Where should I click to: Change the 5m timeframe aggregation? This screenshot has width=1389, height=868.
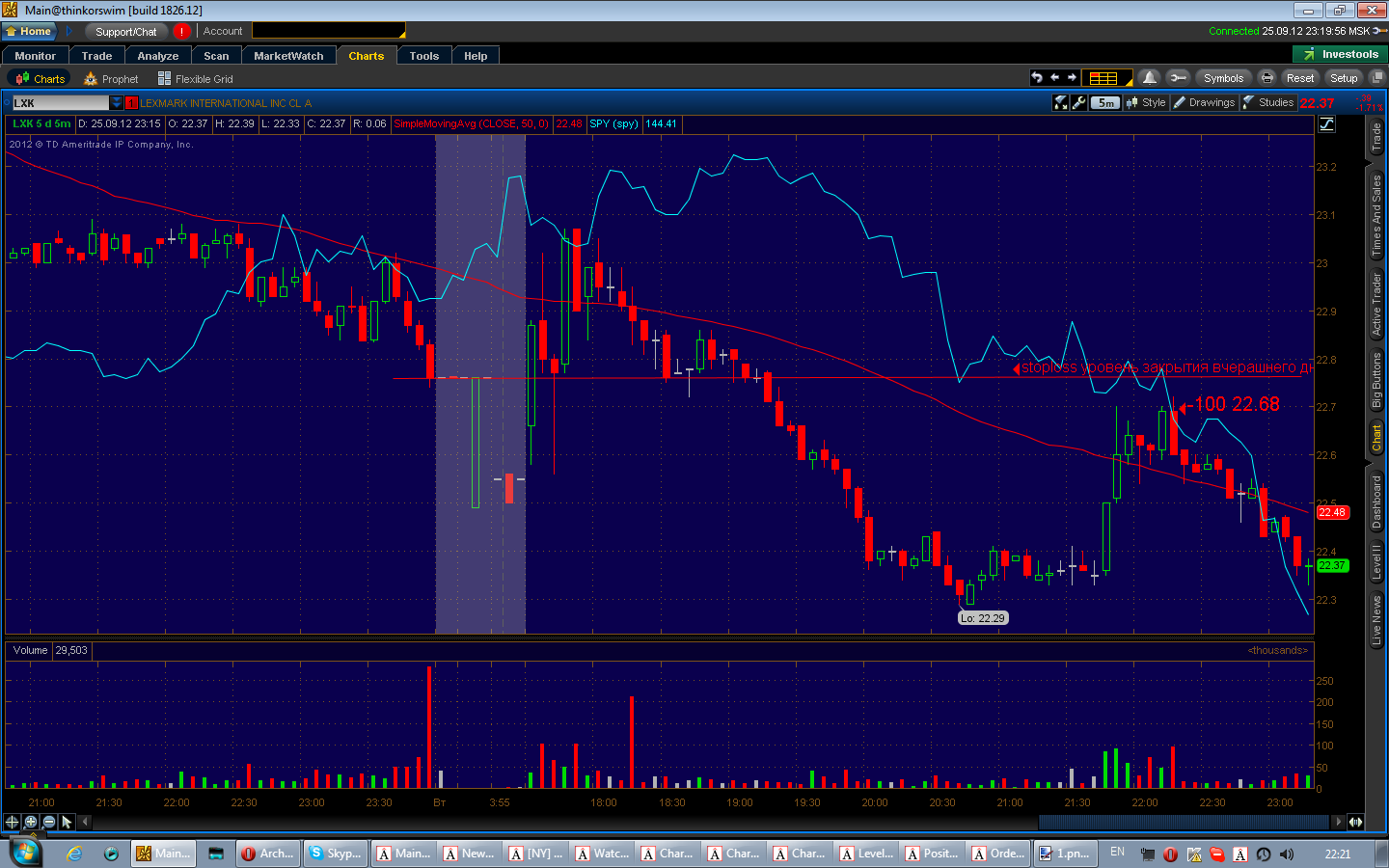[1106, 102]
